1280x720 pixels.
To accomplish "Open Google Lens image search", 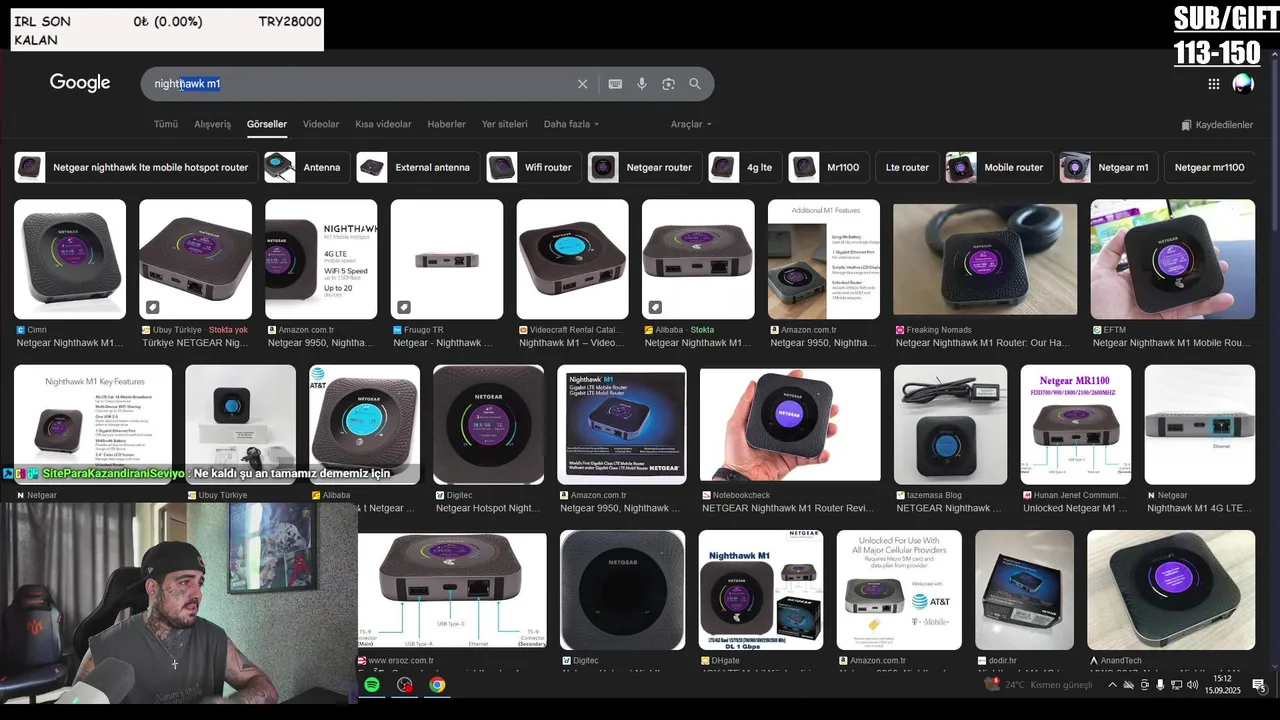I will coord(668,84).
